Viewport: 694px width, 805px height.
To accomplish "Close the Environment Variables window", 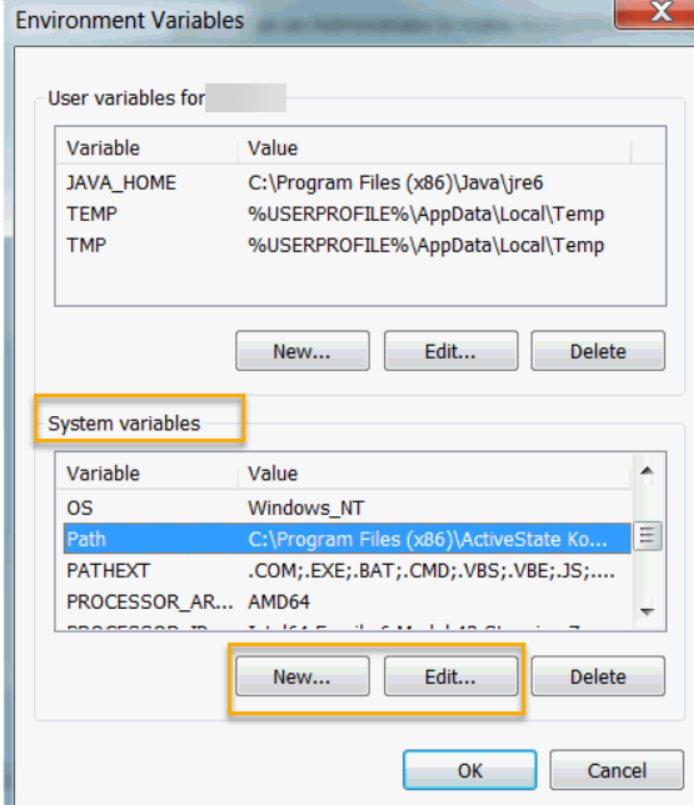I will 662,12.
